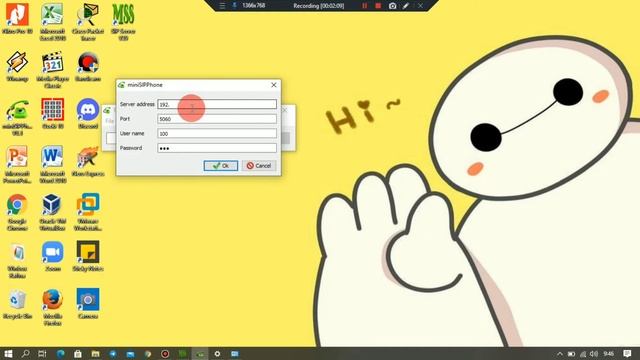Open Windows taskbar search
The width and height of the screenshot is (640, 360).
25,353
